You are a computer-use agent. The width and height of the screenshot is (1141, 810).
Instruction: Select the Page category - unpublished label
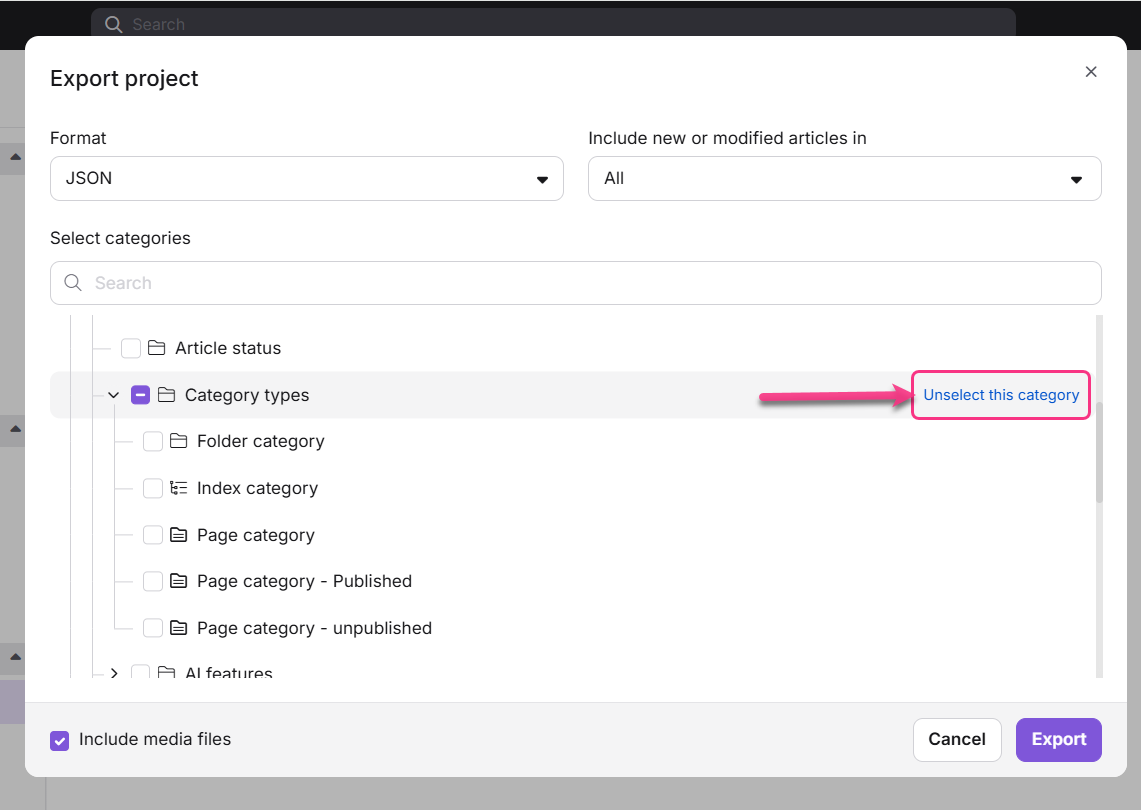click(x=314, y=628)
